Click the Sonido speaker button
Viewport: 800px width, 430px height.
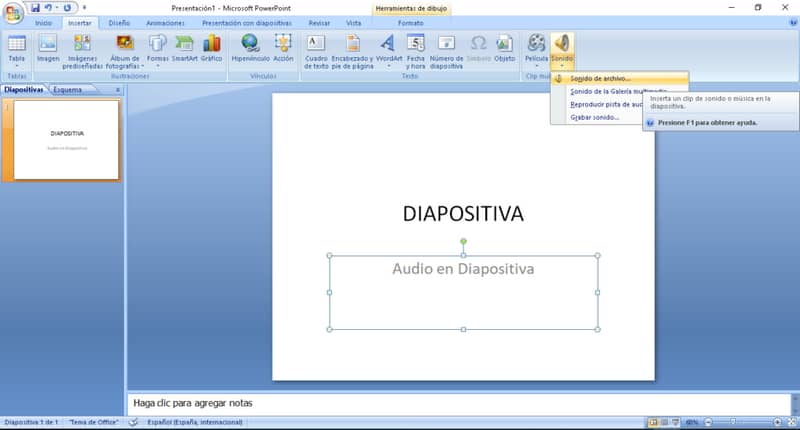coord(562,50)
